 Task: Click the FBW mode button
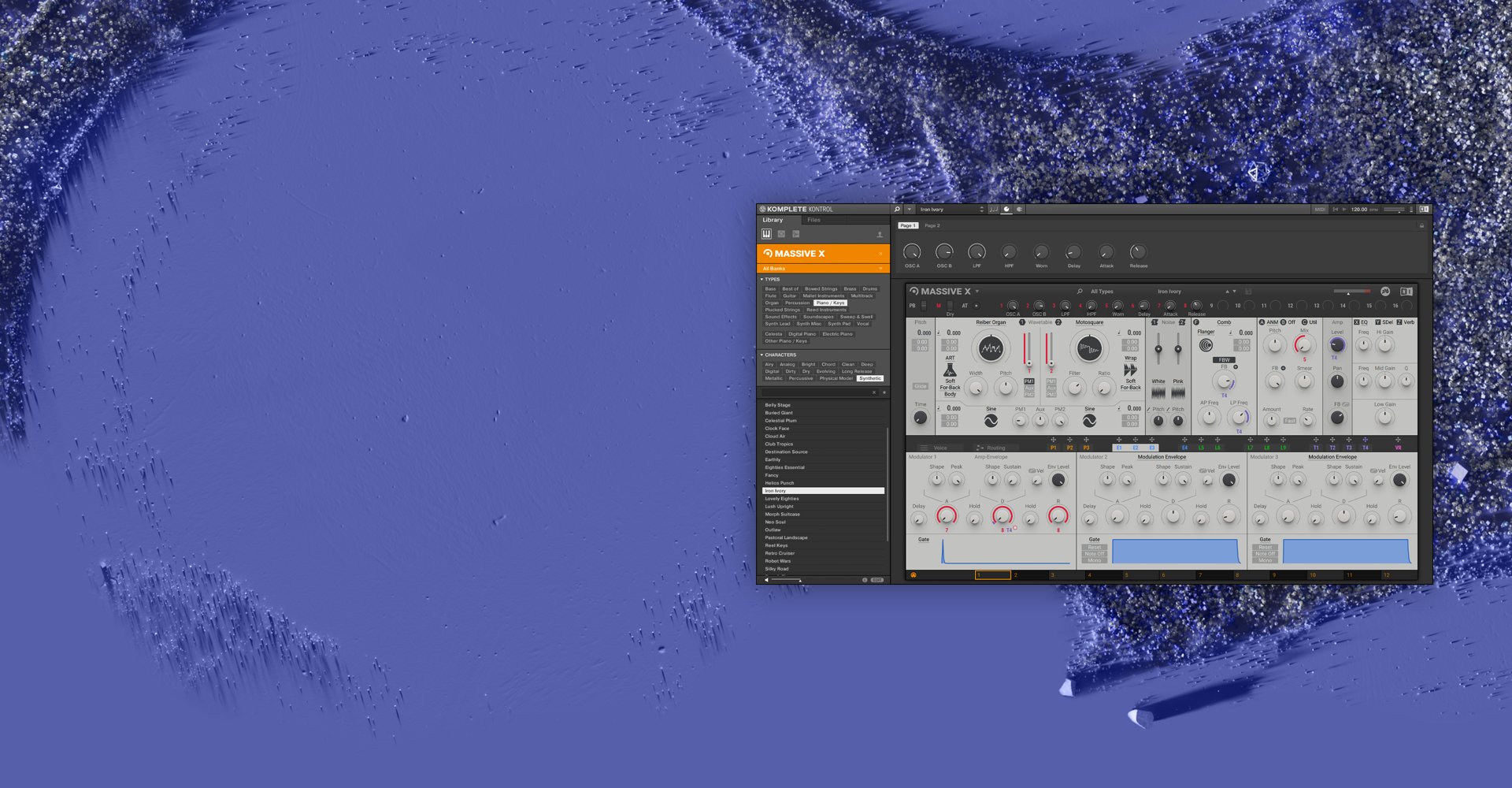[1224, 360]
